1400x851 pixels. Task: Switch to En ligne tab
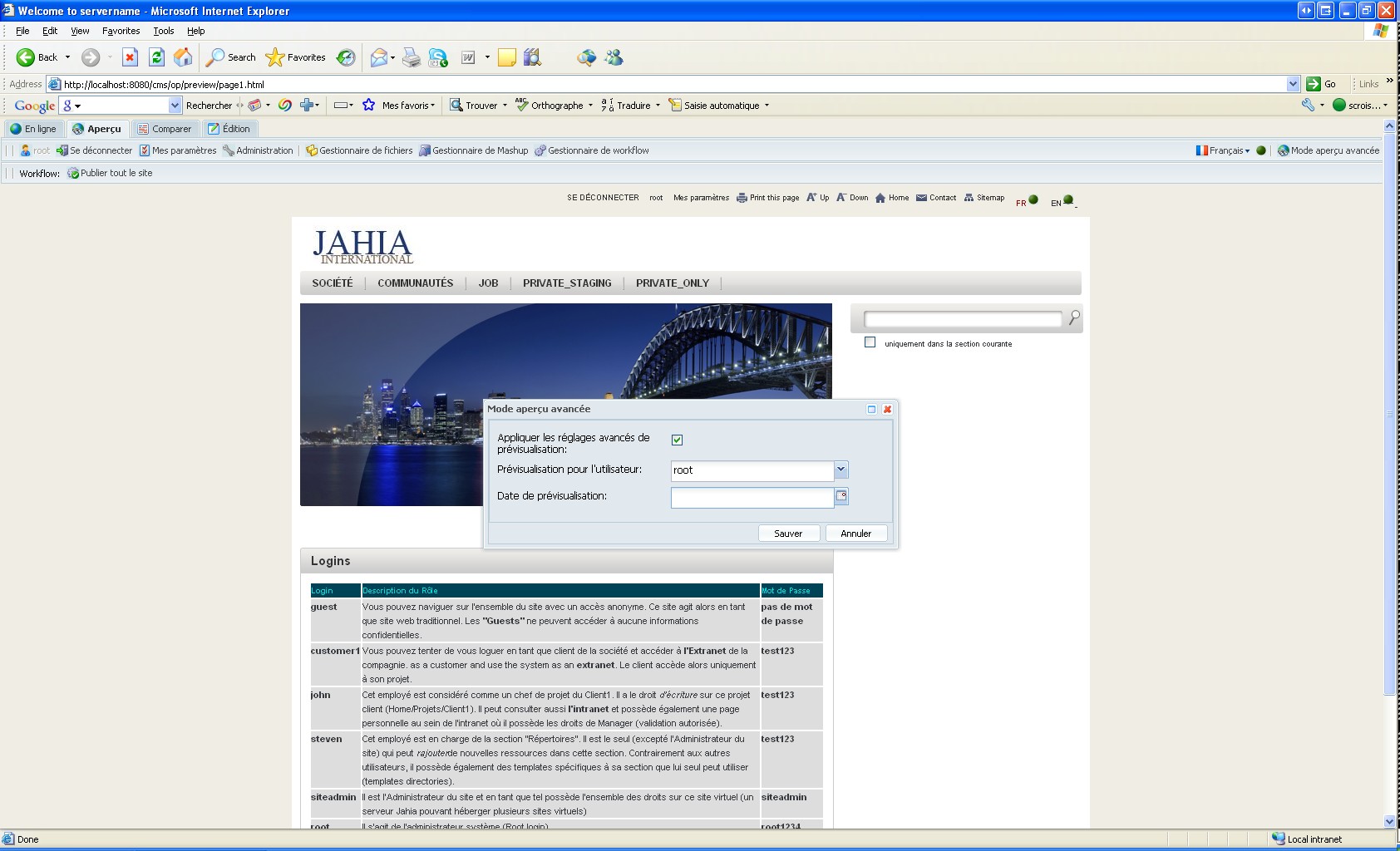[x=33, y=129]
